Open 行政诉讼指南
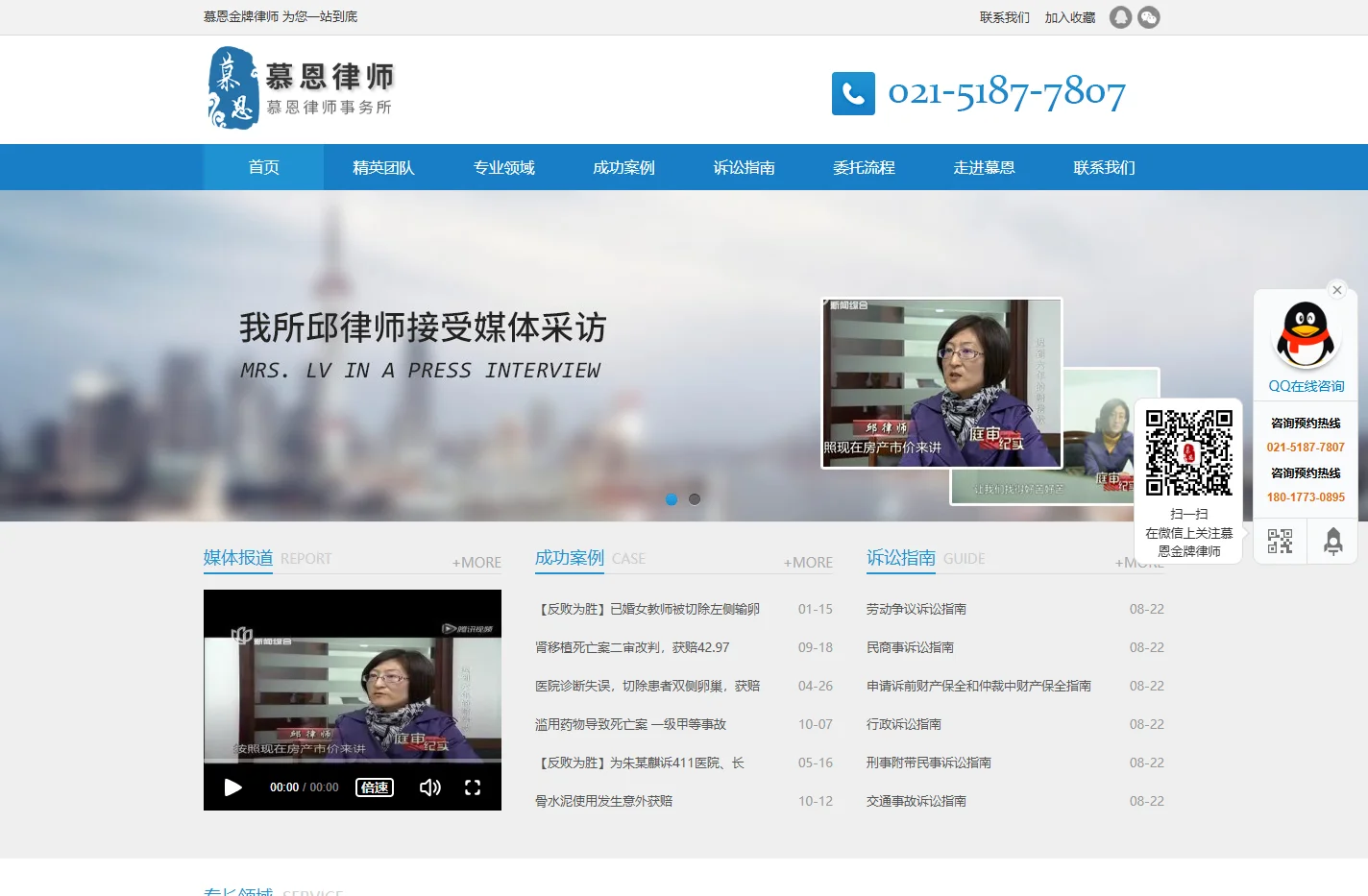 pyautogui.click(x=904, y=724)
